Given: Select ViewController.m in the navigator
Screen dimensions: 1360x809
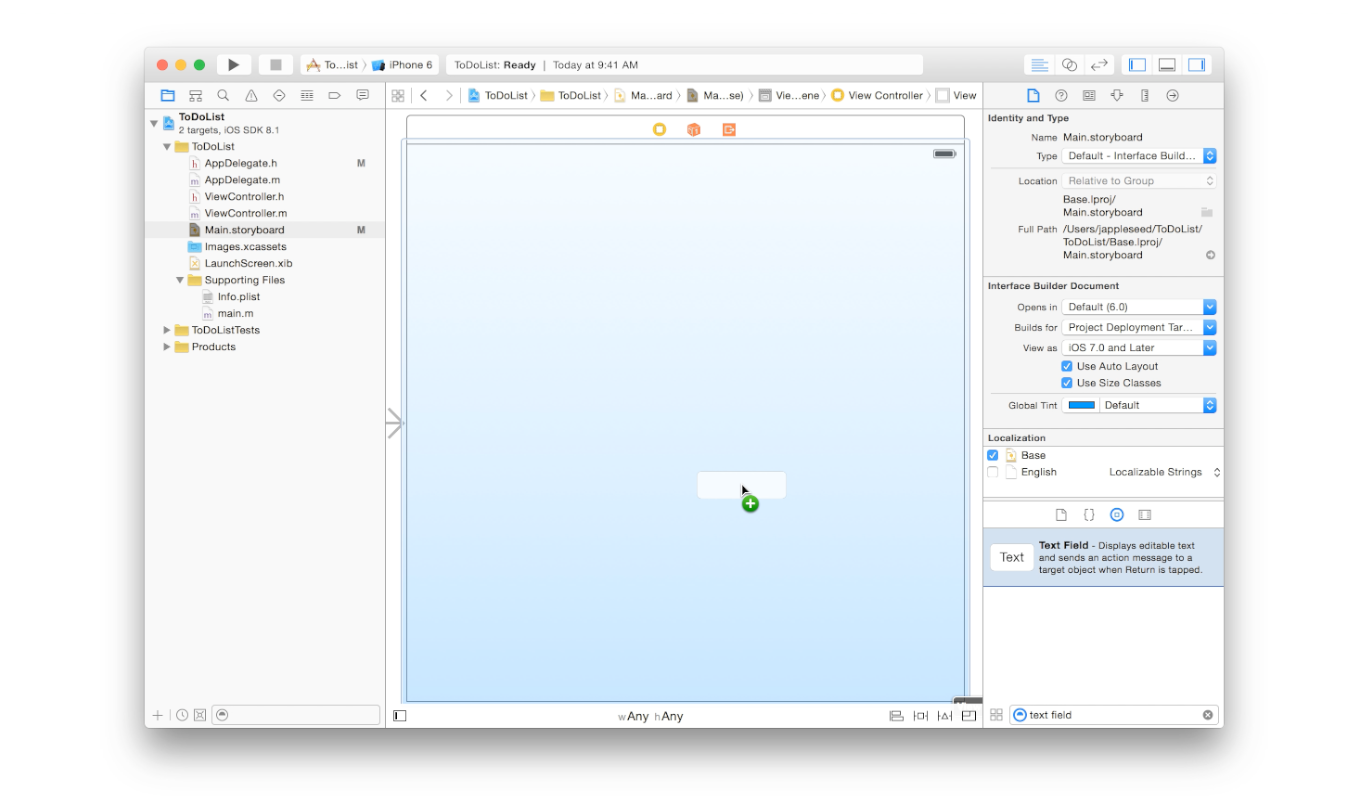Looking at the screenshot, I should (x=245, y=213).
